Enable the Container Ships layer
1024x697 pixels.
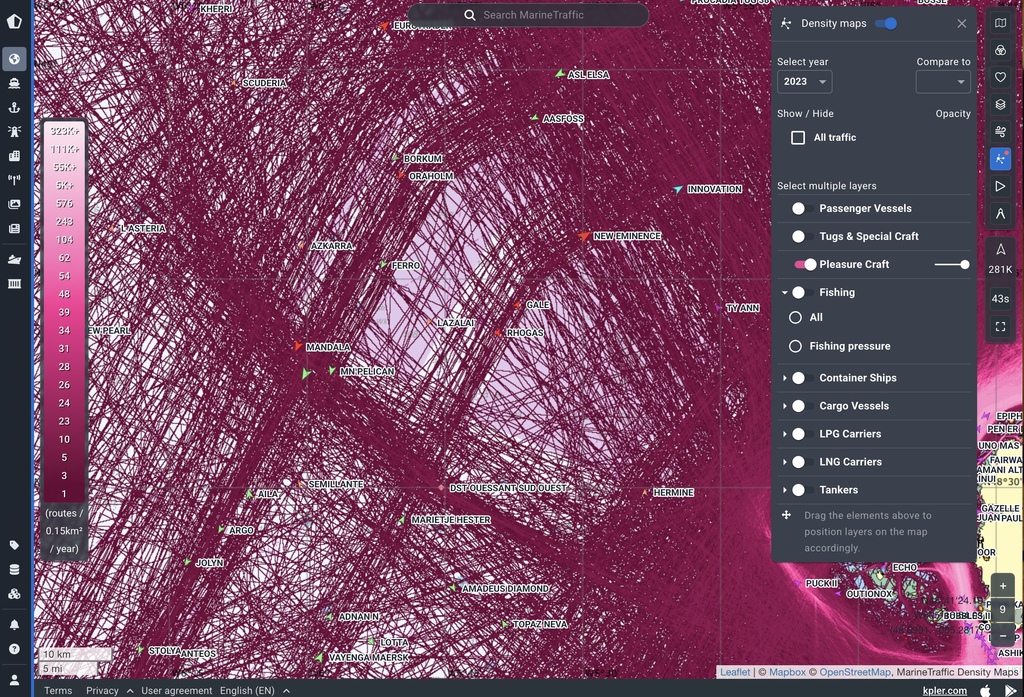802,378
